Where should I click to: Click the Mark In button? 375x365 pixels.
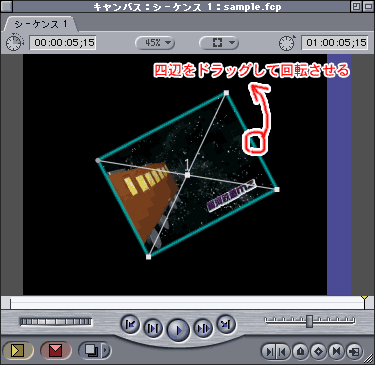point(268,351)
